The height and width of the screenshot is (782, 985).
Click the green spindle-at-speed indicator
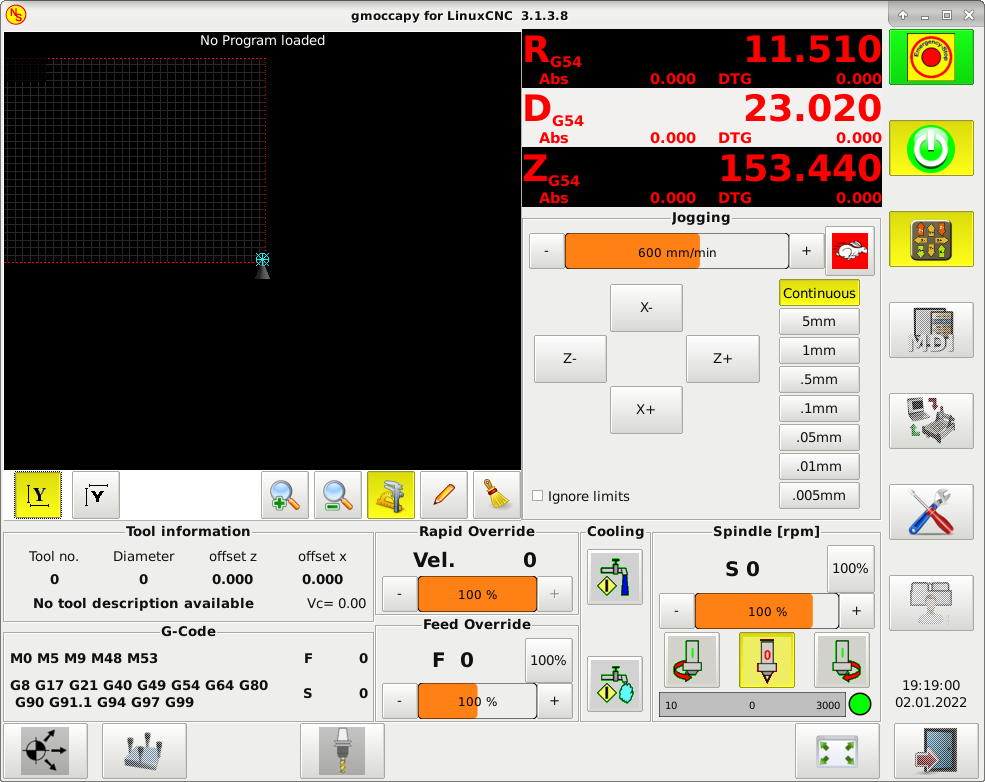pos(860,704)
